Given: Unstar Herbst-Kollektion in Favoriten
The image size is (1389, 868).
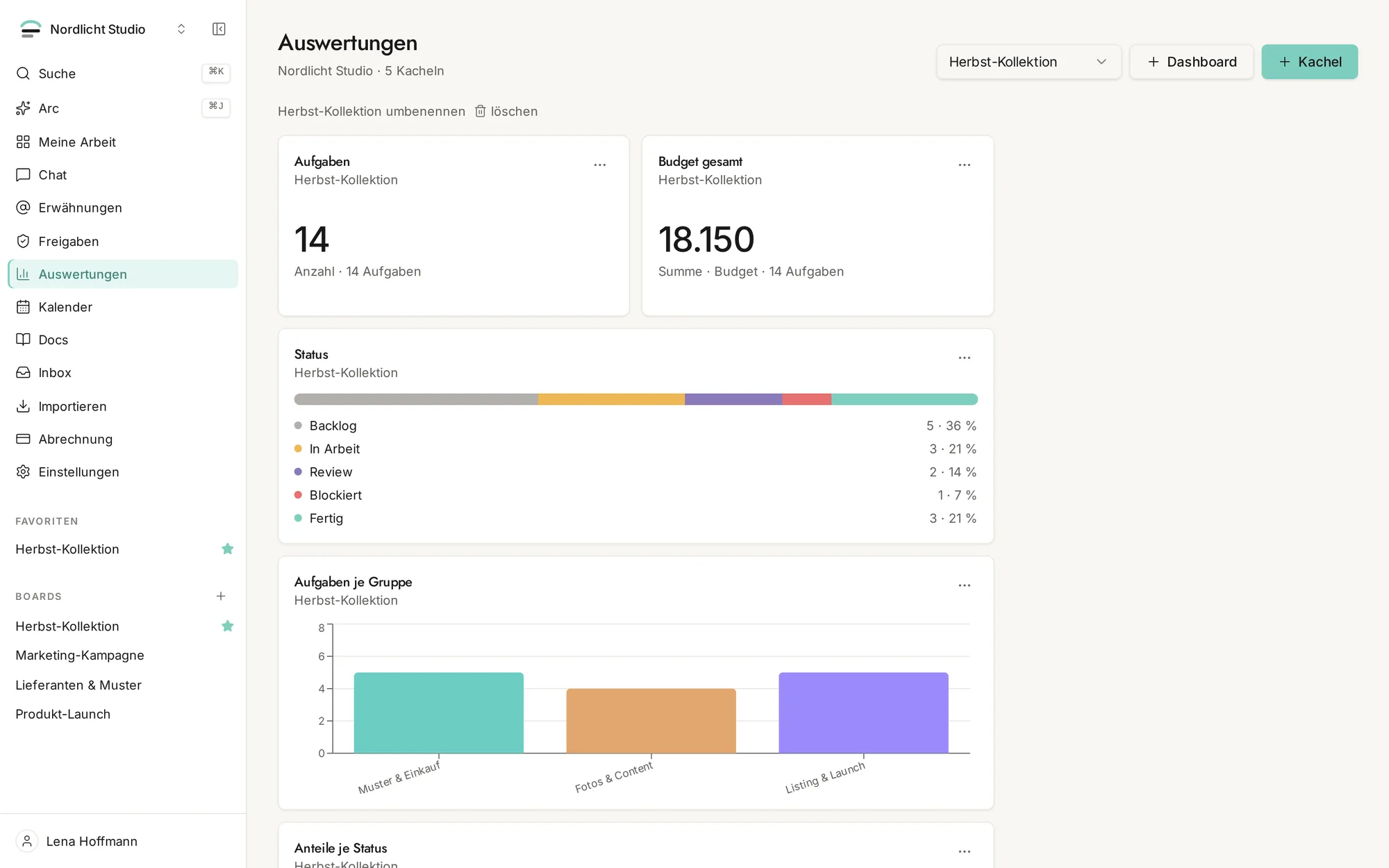Looking at the screenshot, I should click(x=227, y=549).
